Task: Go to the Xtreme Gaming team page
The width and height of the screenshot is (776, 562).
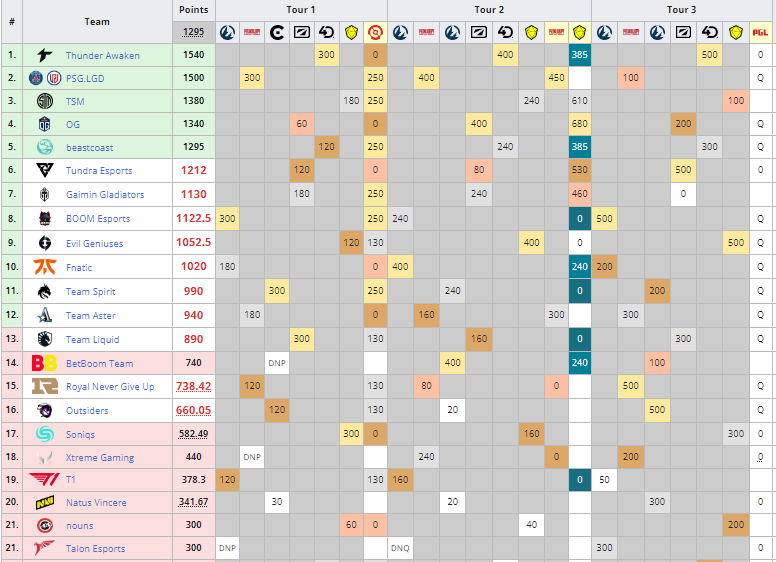Action: coord(100,458)
